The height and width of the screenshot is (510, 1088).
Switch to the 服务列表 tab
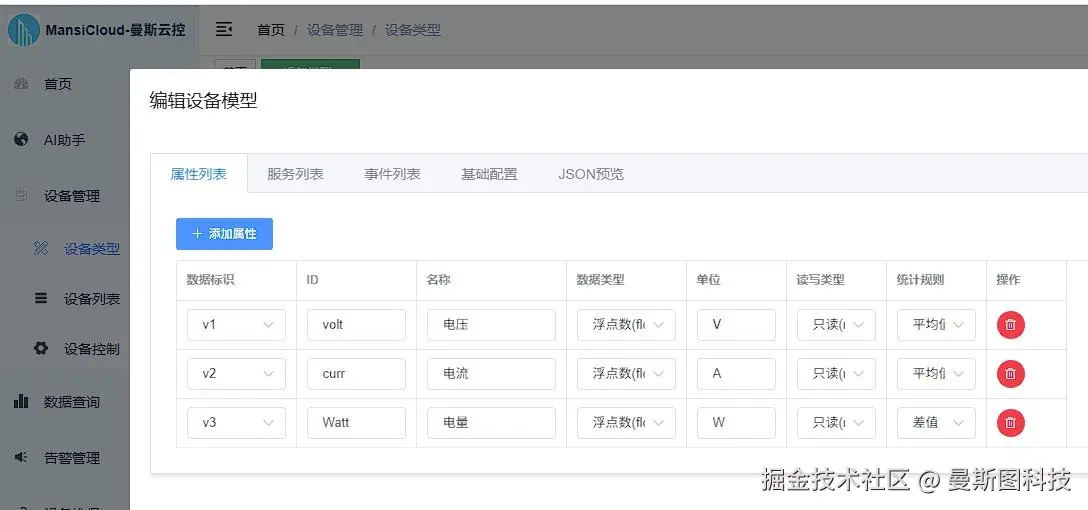(x=295, y=173)
